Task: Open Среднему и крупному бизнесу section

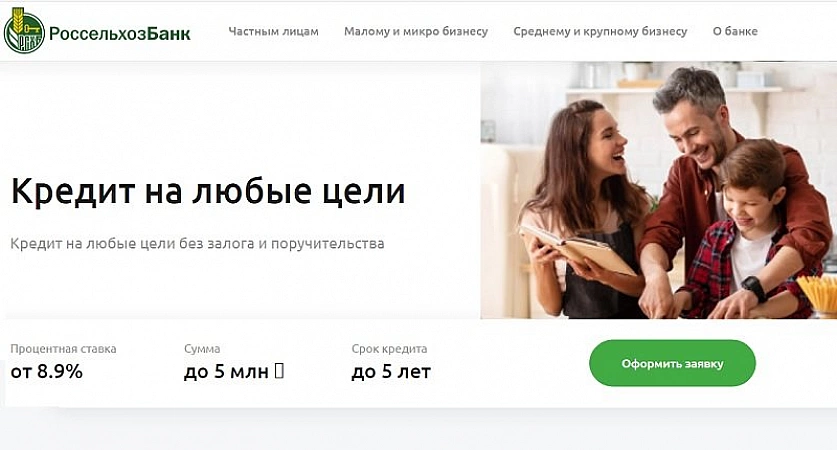Action: tap(600, 31)
